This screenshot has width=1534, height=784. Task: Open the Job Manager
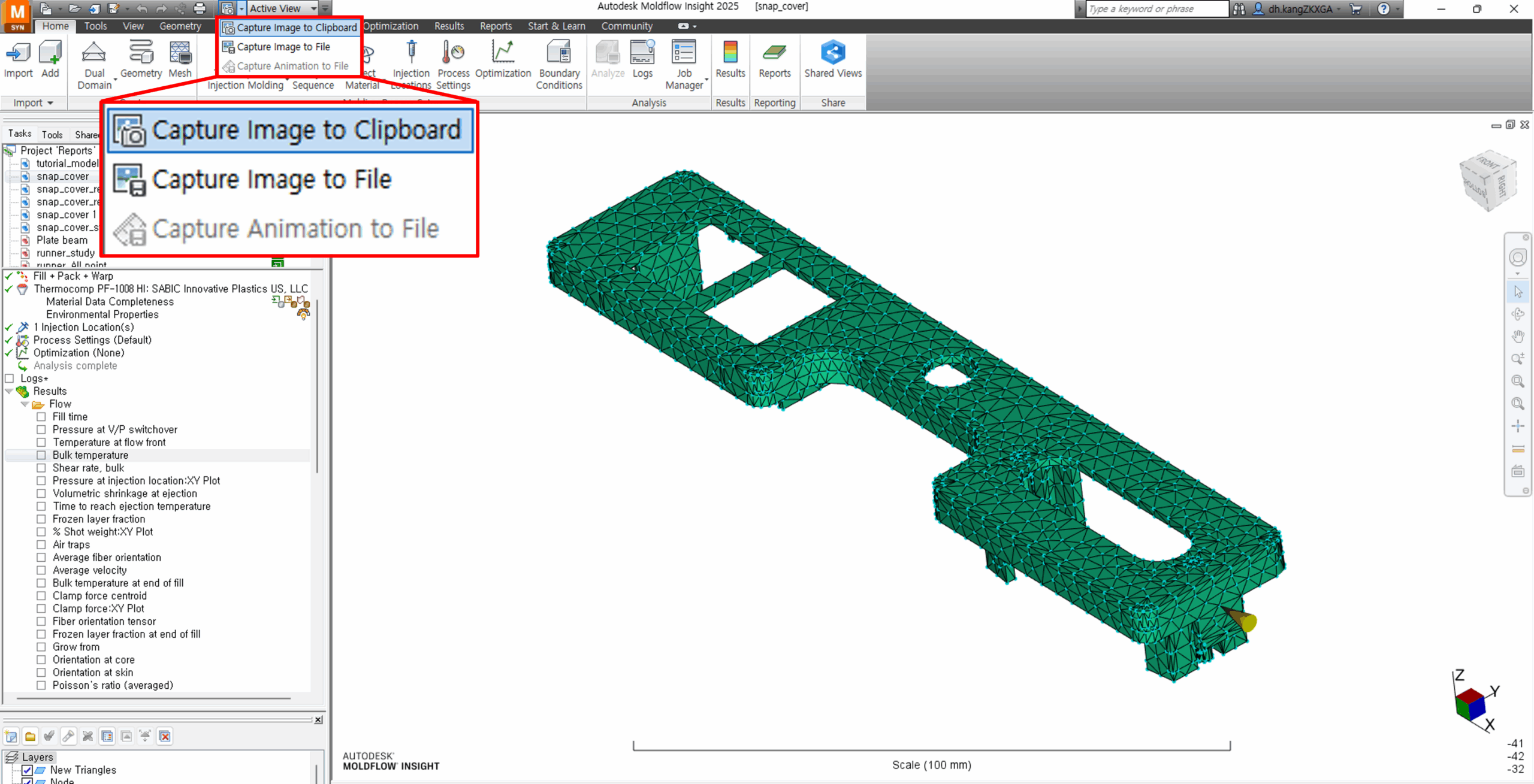(684, 65)
